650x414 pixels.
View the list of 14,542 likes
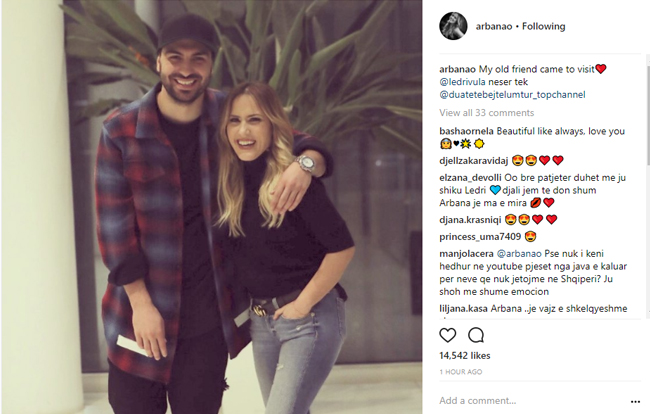pos(465,356)
